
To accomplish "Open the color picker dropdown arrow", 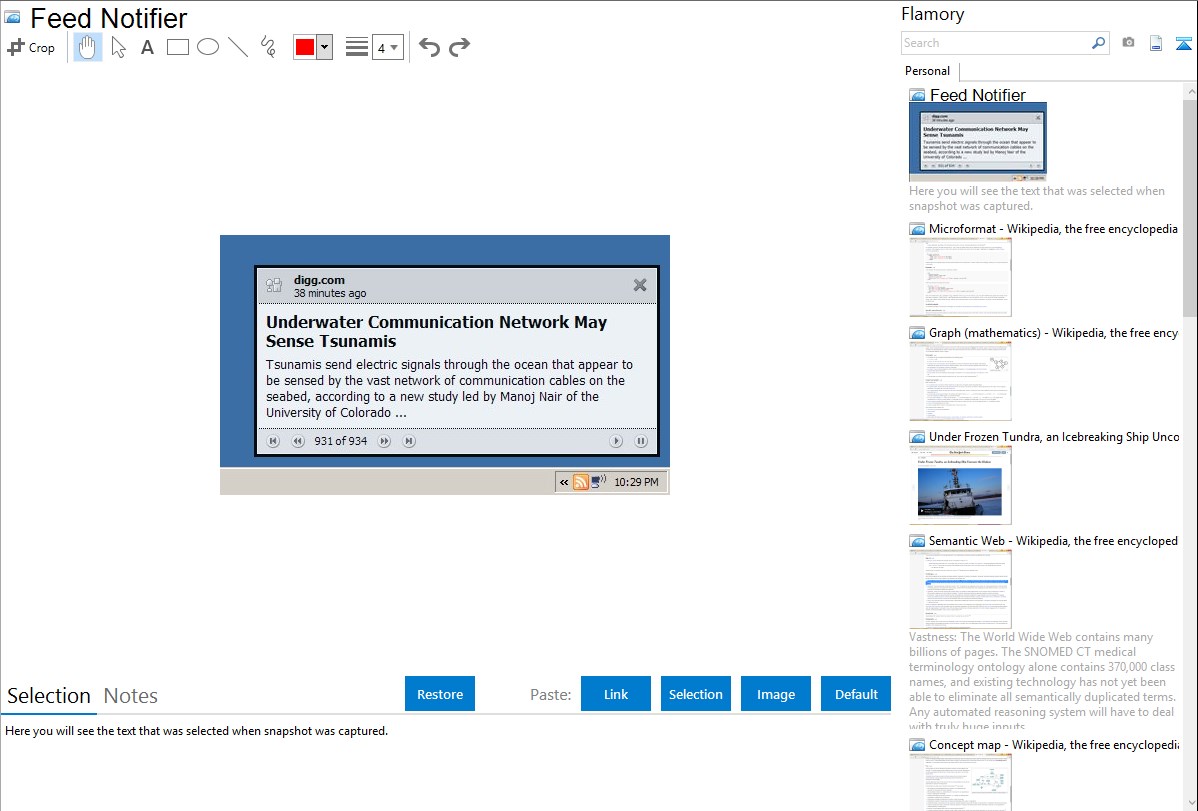I will point(325,47).
